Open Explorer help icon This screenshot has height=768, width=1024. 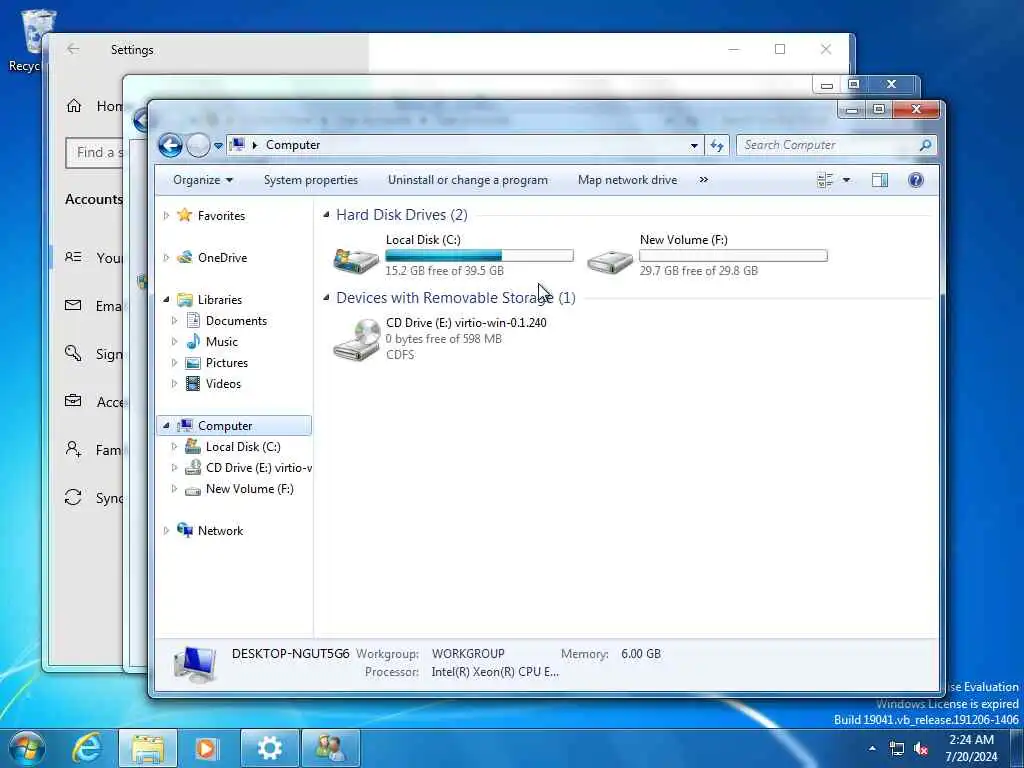click(x=916, y=180)
